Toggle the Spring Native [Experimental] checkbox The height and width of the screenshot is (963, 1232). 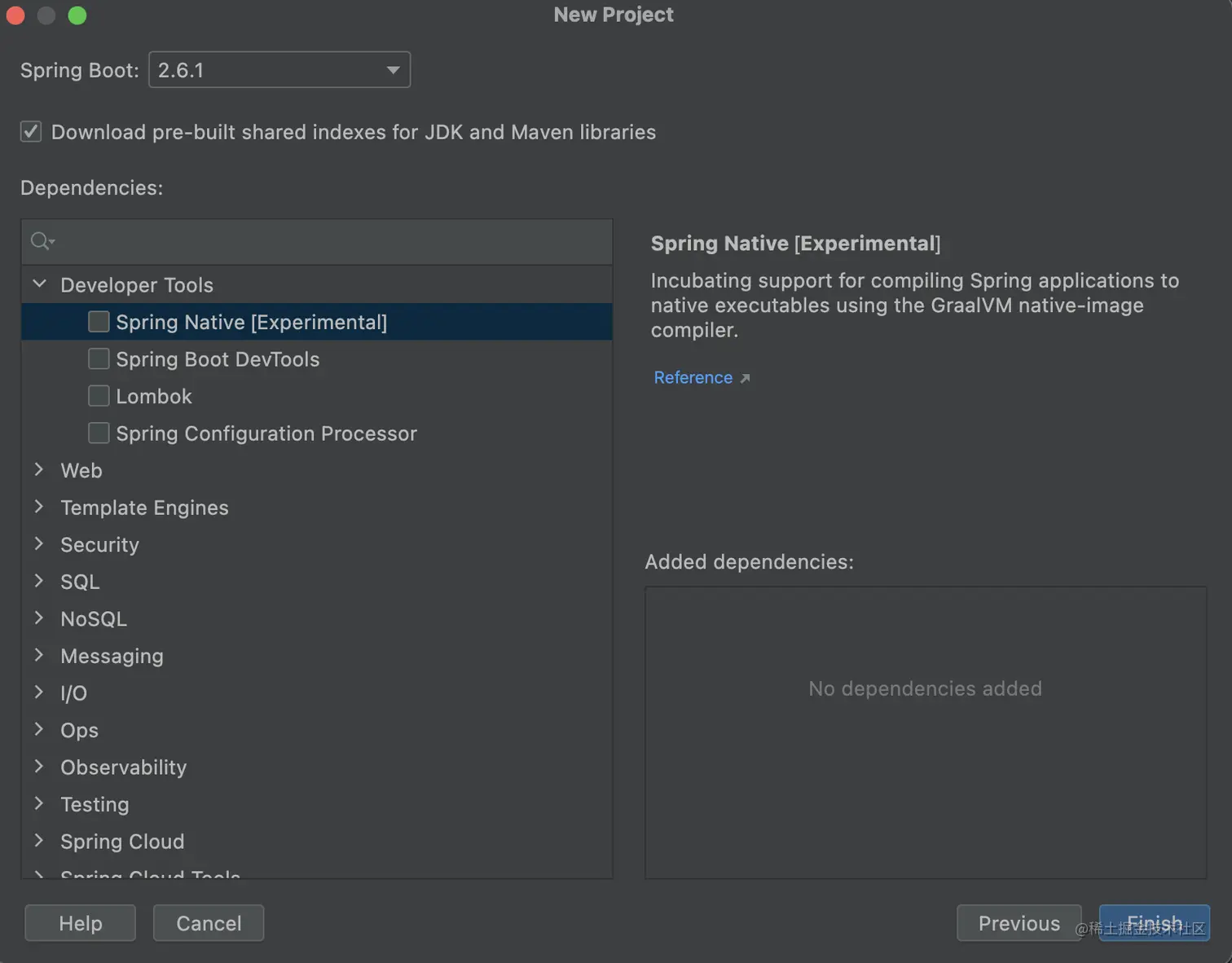(99, 322)
